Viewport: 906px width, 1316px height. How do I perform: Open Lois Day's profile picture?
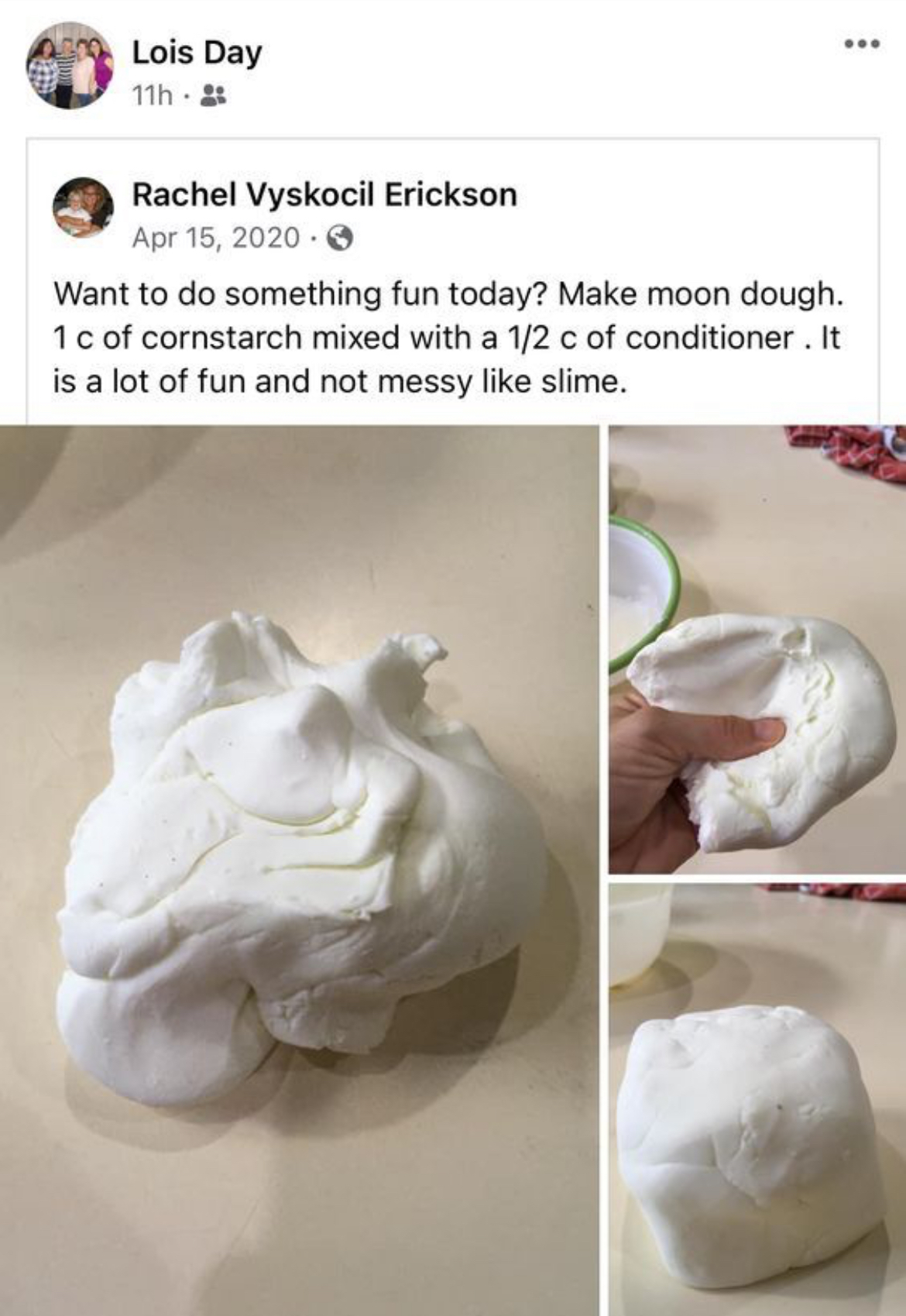[x=70, y=66]
